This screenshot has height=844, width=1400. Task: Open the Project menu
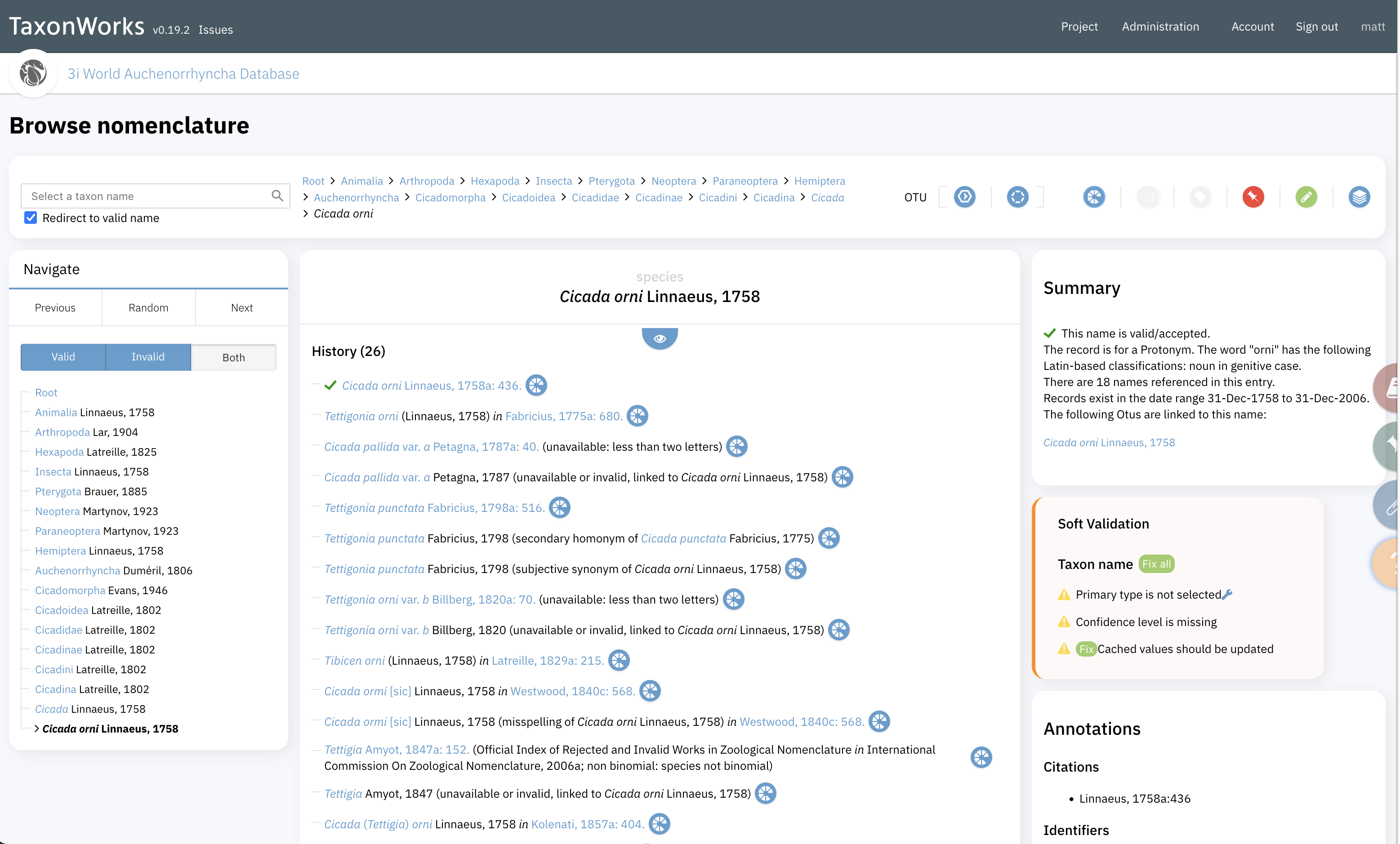click(x=1079, y=27)
